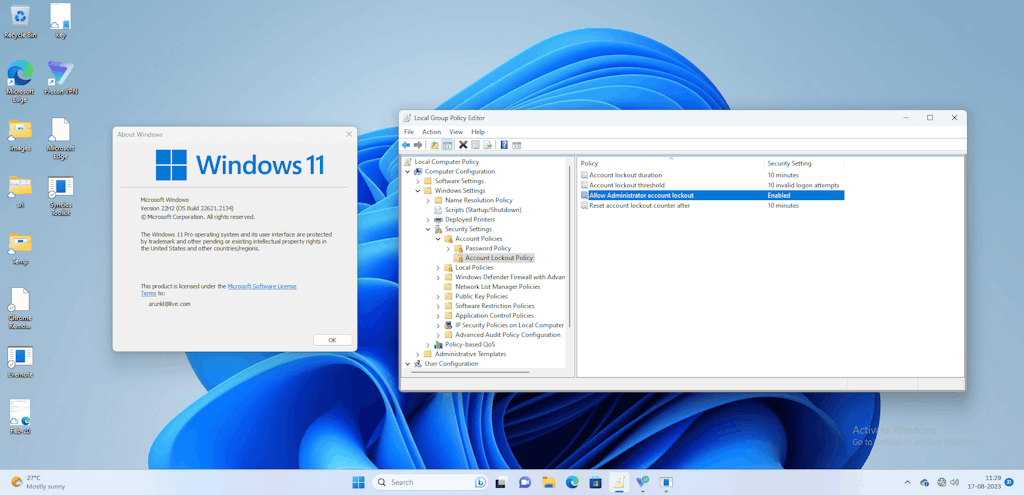Click the volume speaker tray icon
Screen dimensions: 1024x495
tap(955, 483)
